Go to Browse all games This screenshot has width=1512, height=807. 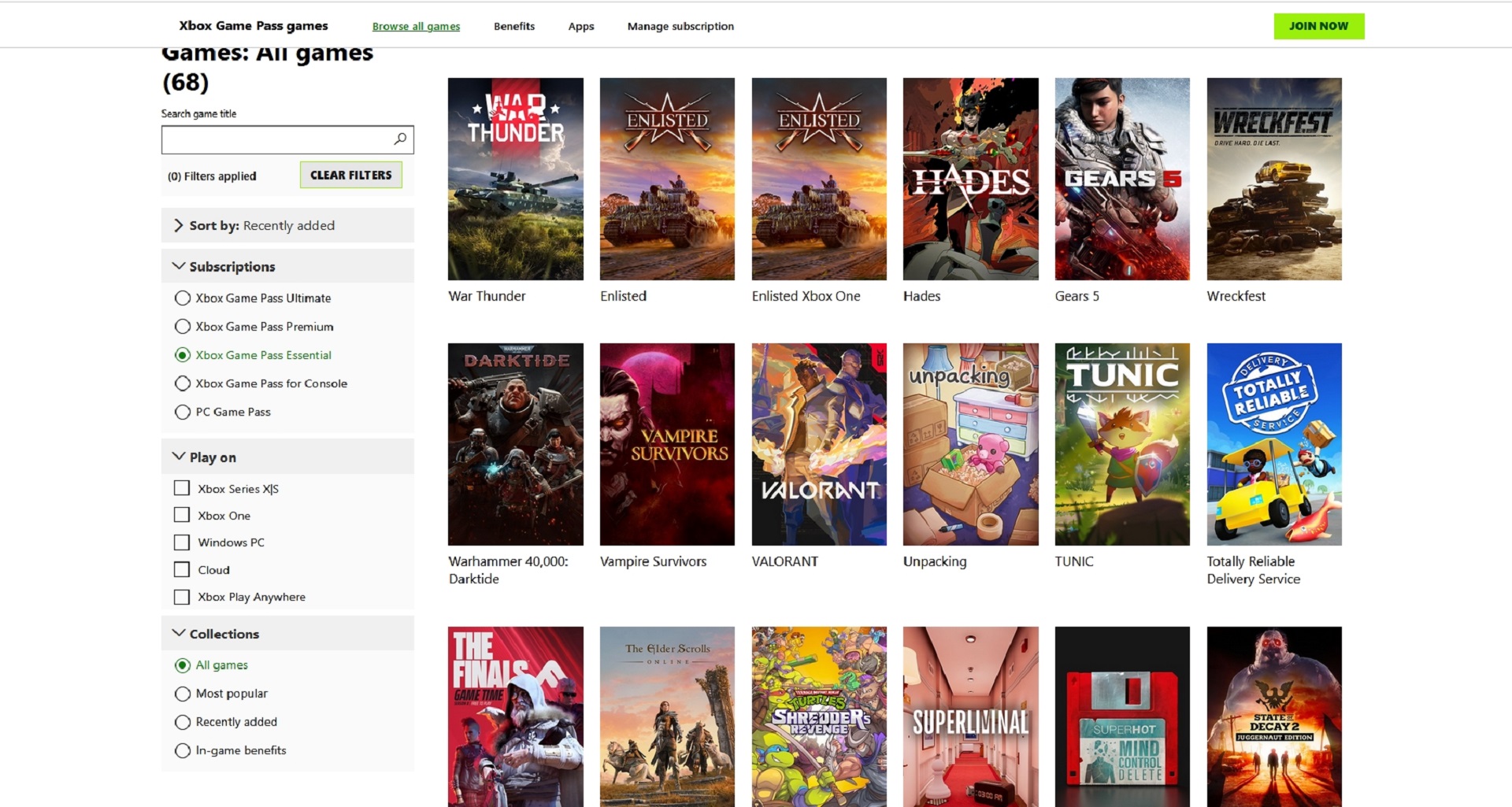click(x=416, y=26)
